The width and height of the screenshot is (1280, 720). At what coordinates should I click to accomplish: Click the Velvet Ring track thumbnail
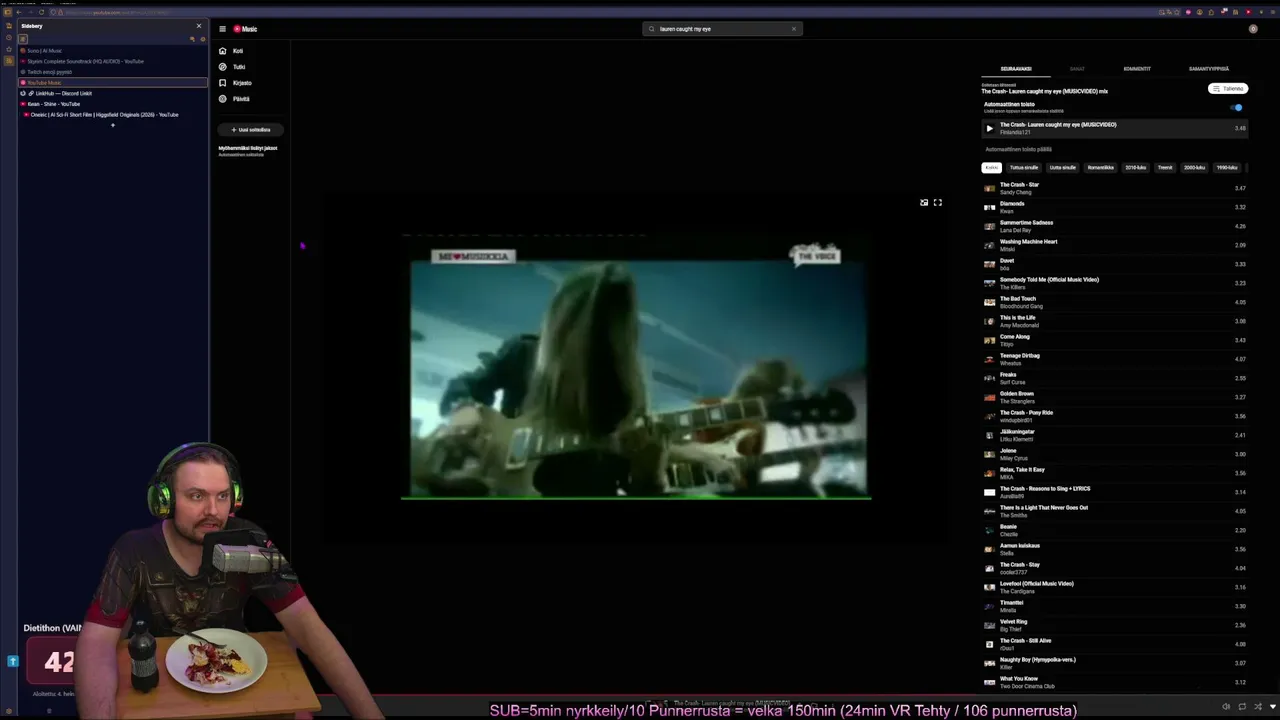coord(989,625)
